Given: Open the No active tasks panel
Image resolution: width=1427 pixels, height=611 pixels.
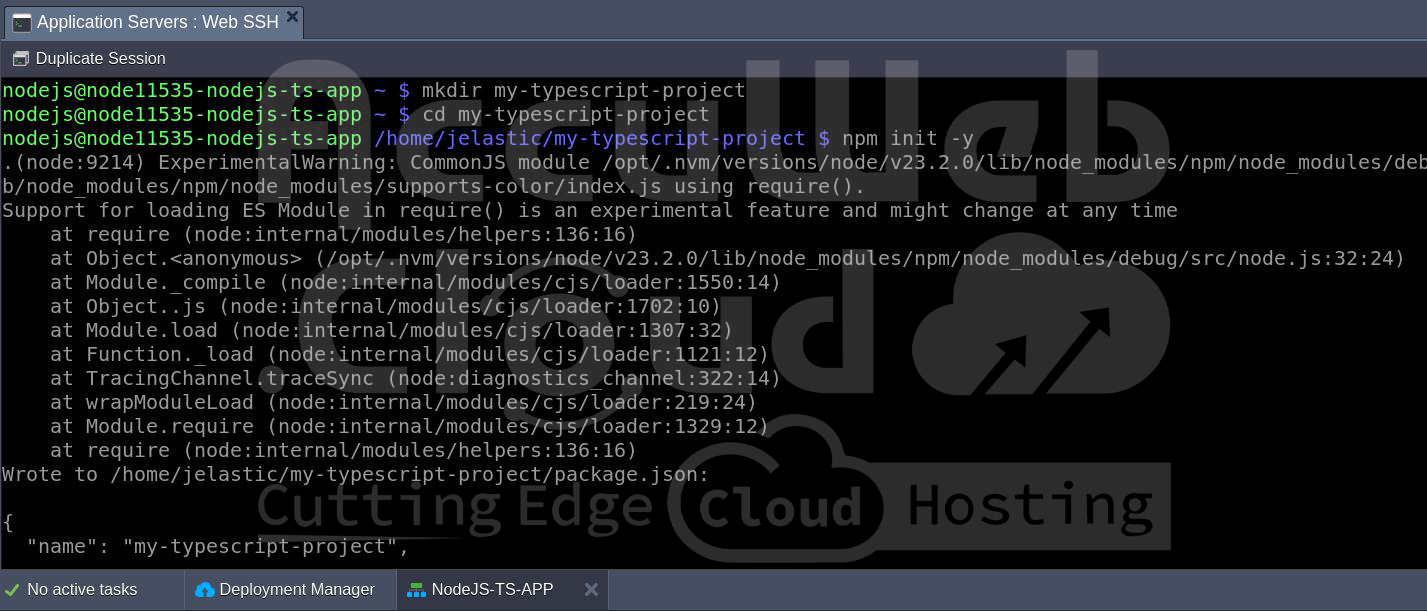Looking at the screenshot, I should point(82,590).
